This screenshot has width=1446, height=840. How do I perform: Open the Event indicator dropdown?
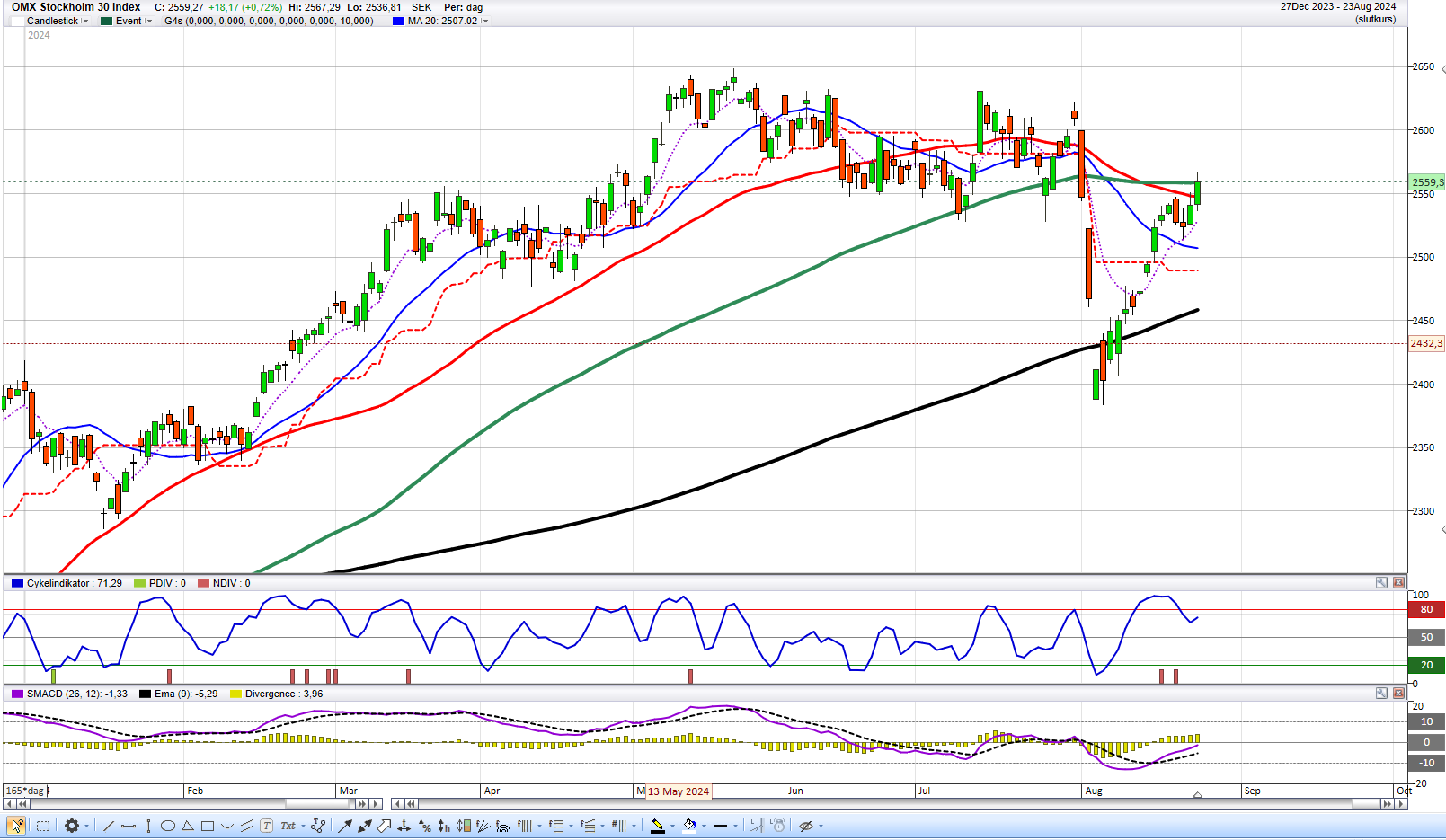(149, 21)
